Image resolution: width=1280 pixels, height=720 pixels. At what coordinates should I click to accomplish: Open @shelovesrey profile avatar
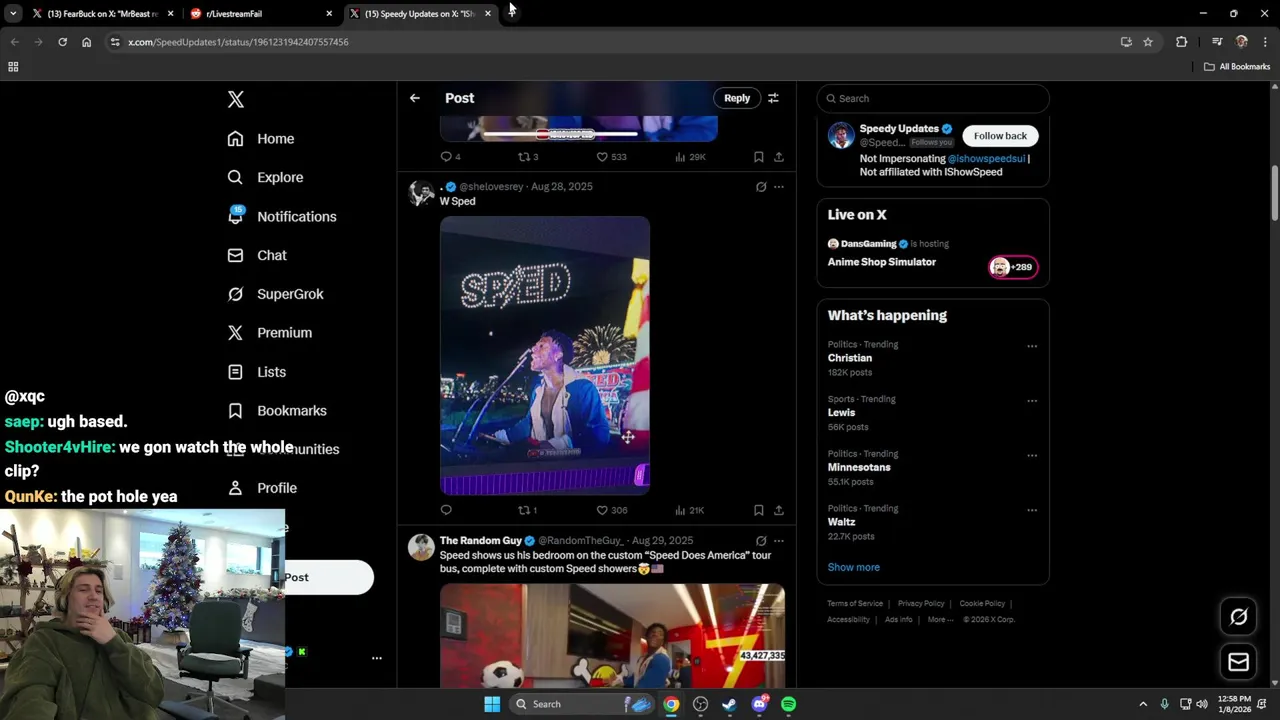coord(421,193)
